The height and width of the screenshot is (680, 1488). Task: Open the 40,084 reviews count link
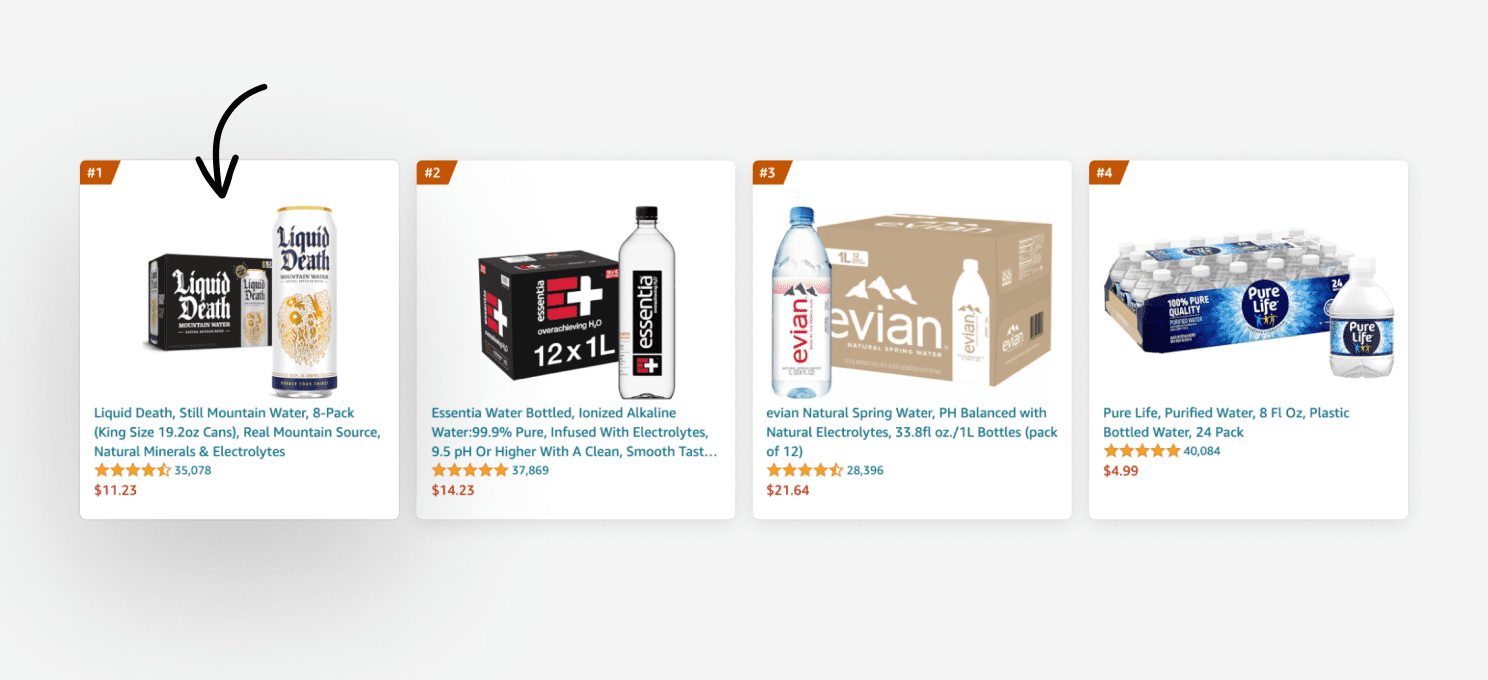(1202, 452)
